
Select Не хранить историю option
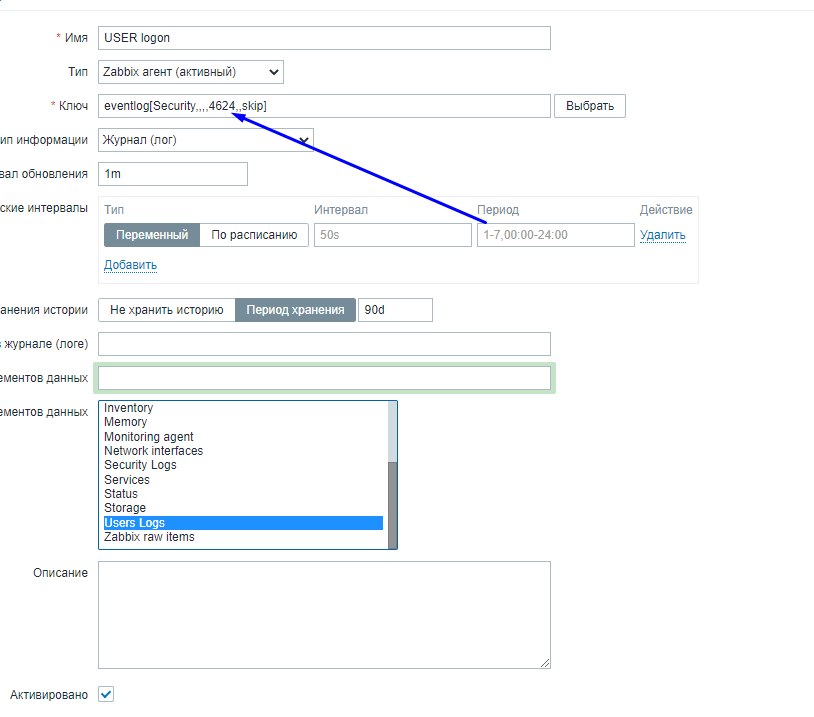coord(167,310)
